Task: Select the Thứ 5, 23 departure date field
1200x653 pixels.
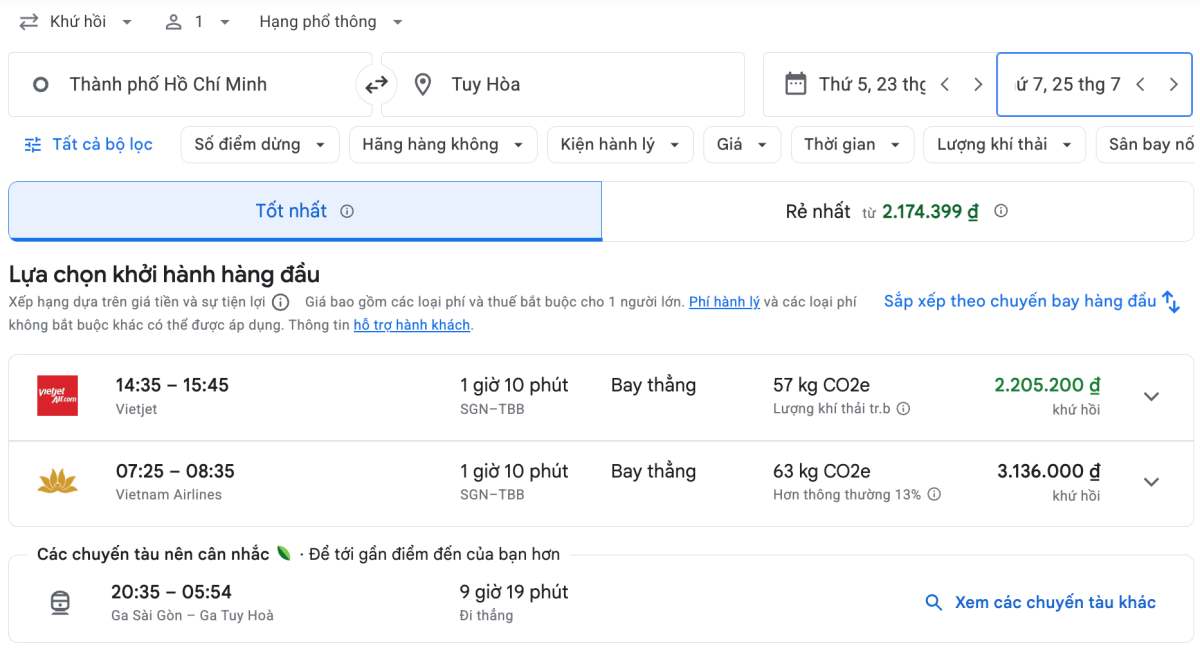Action: [871, 84]
